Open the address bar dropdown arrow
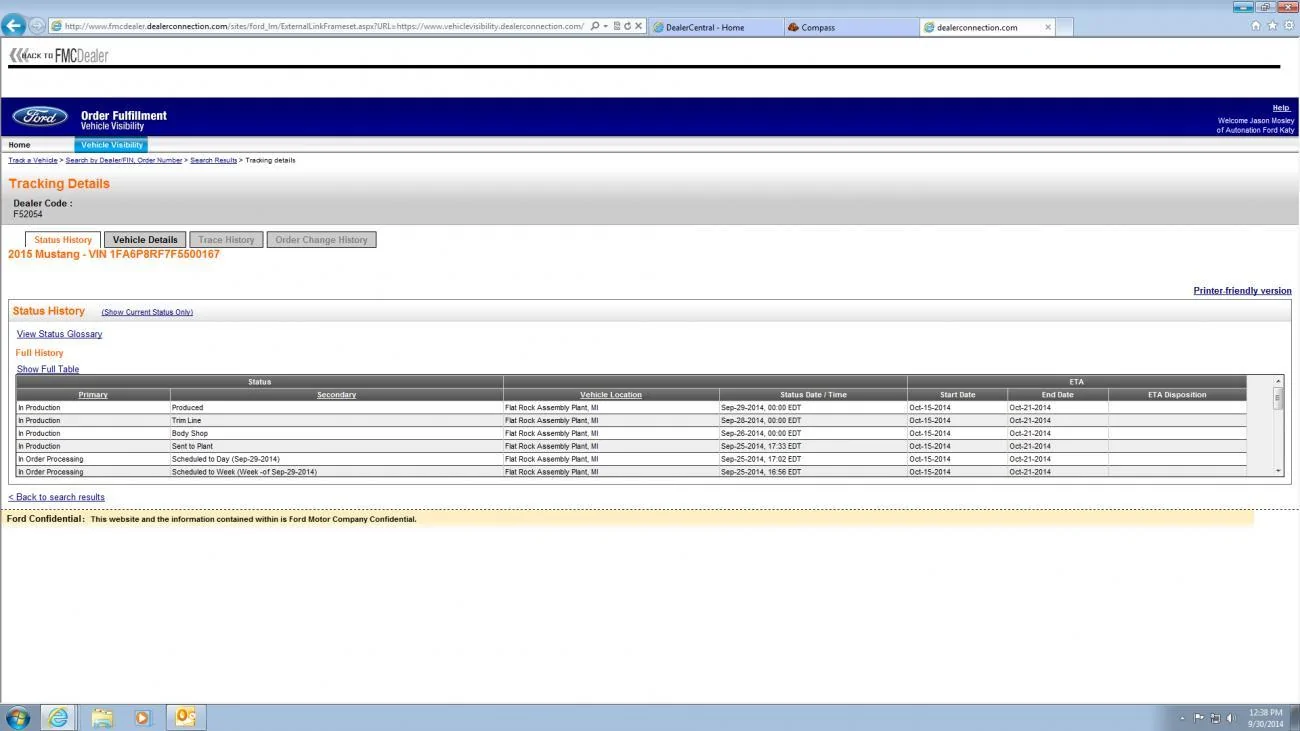Viewport: 1300px width, 731px height. (x=605, y=26)
